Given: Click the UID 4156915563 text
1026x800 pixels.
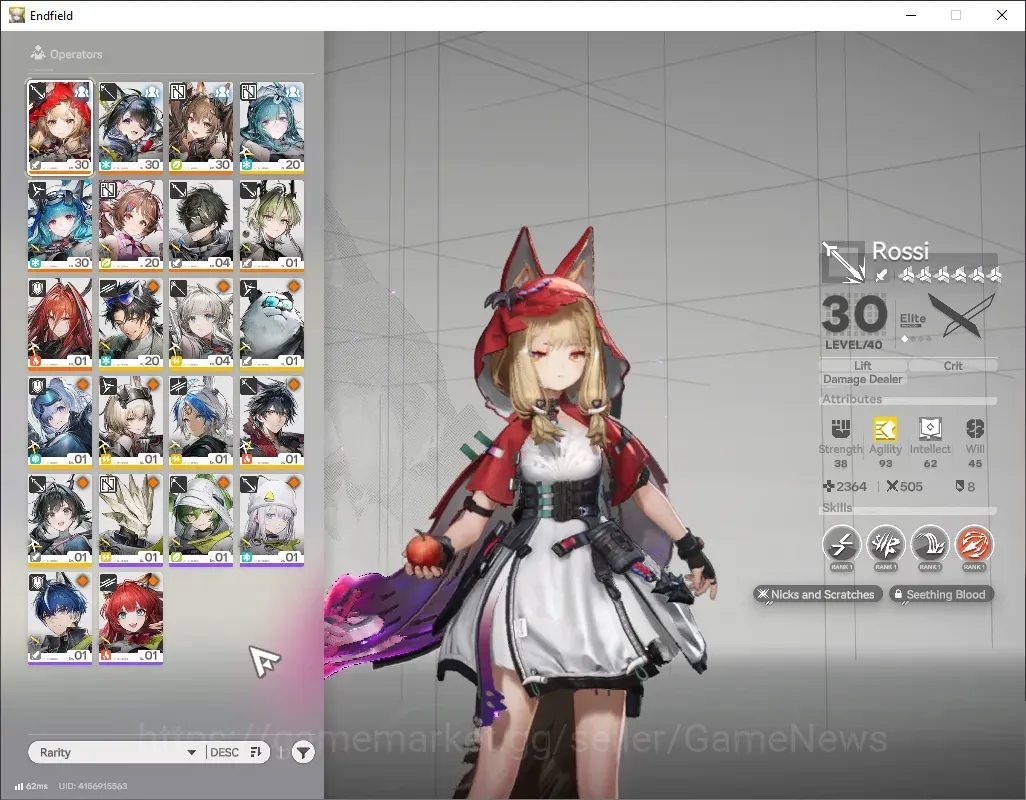Looking at the screenshot, I should (x=93, y=786).
